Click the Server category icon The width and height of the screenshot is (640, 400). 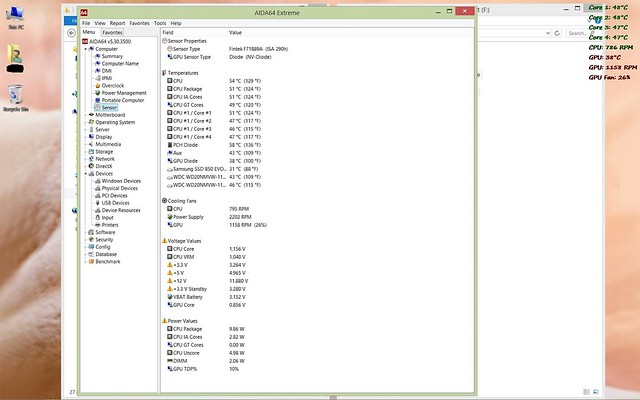(91, 130)
